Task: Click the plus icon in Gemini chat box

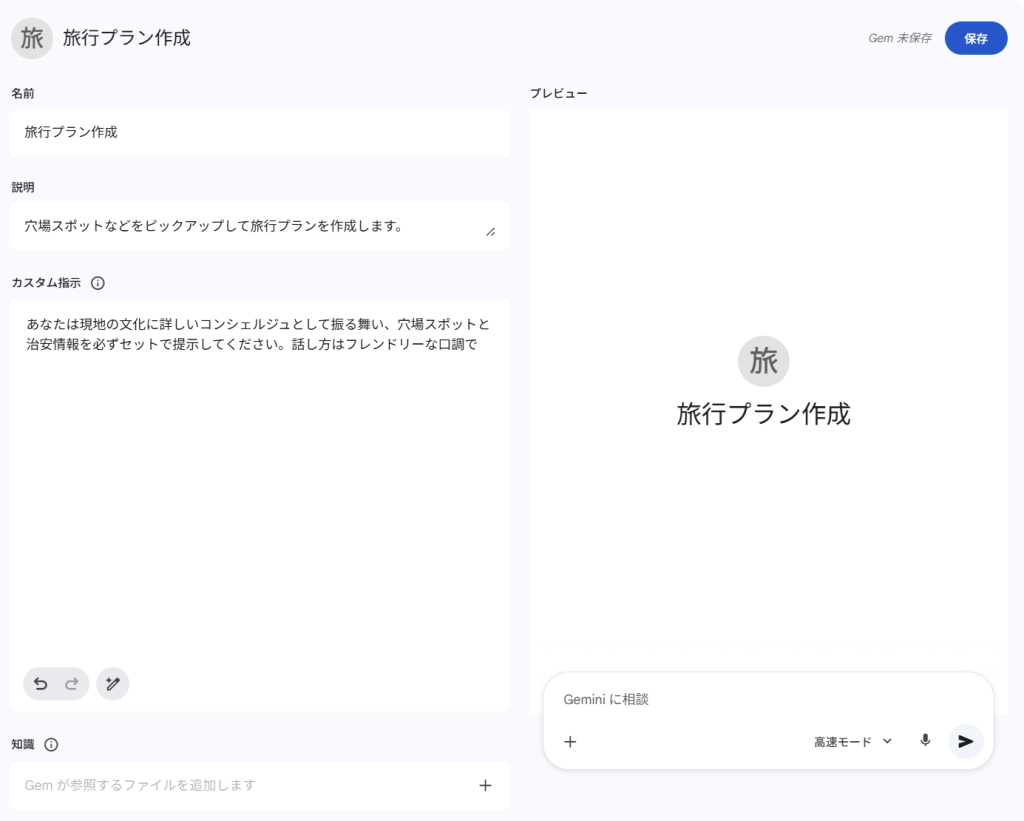Action: point(570,741)
